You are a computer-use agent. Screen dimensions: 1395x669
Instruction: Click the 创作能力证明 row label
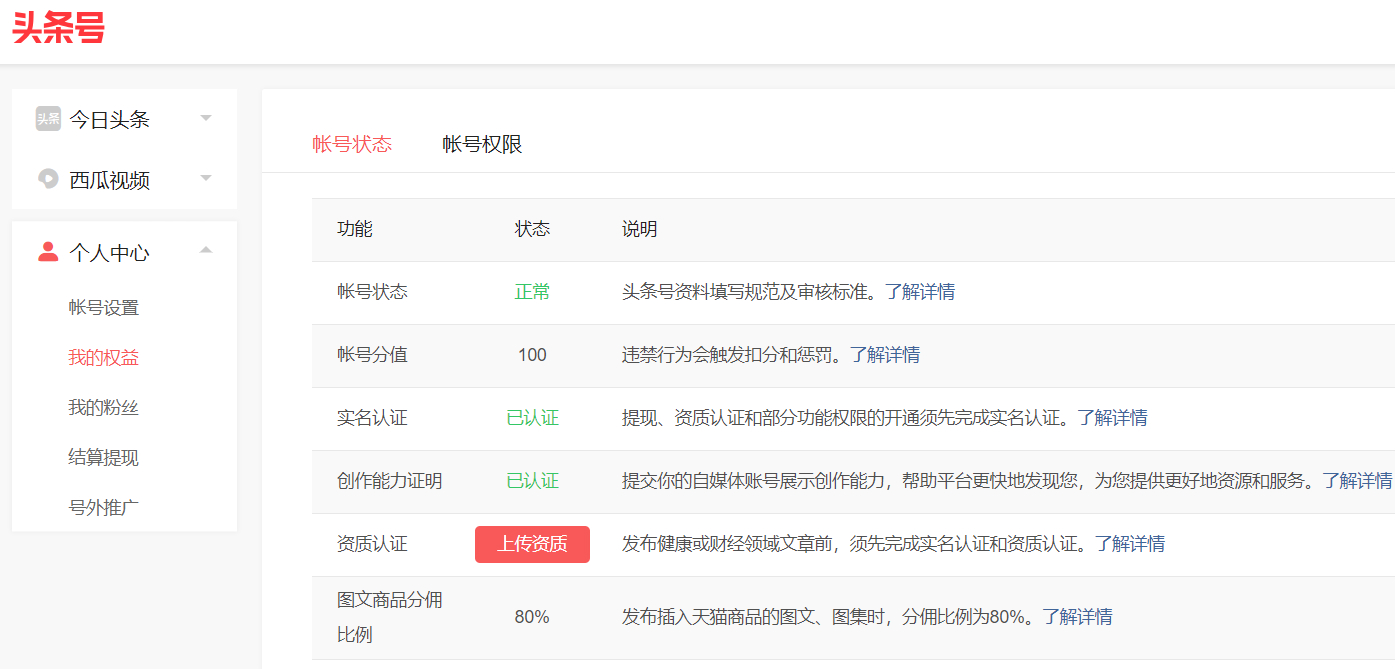(x=390, y=481)
